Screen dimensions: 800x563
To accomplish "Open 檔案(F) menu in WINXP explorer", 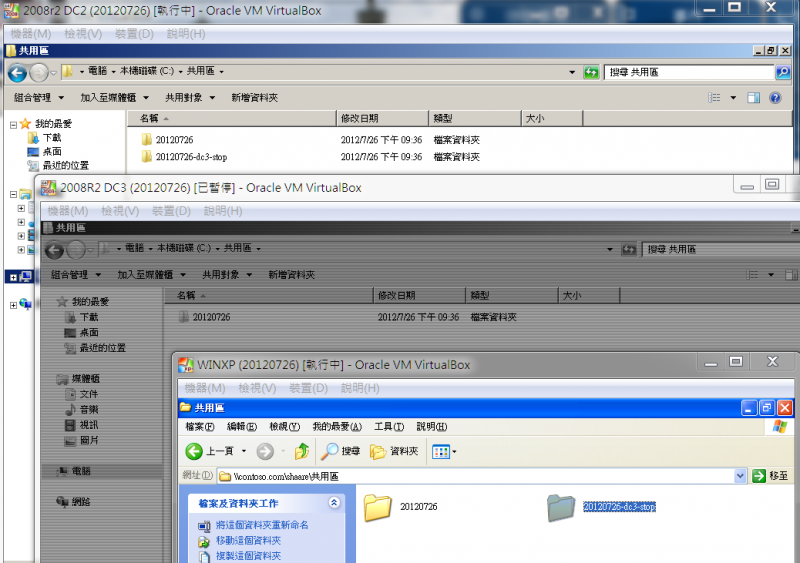I will coord(200,427).
